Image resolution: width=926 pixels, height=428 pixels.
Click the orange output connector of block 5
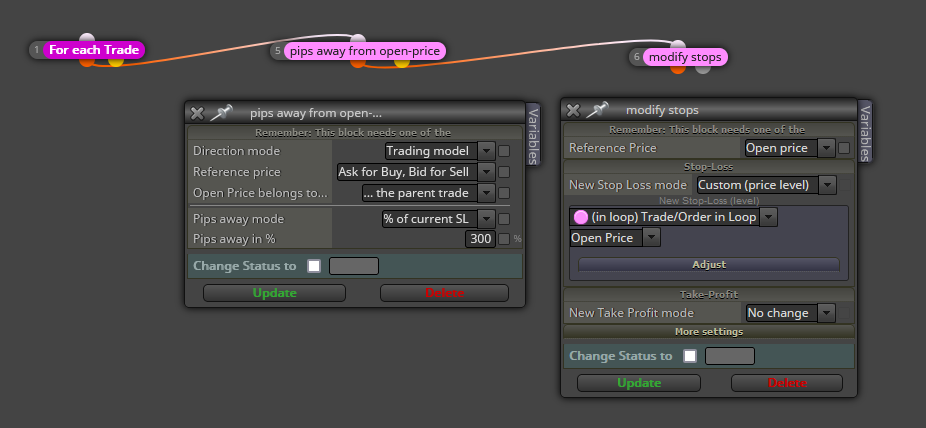(x=358, y=63)
